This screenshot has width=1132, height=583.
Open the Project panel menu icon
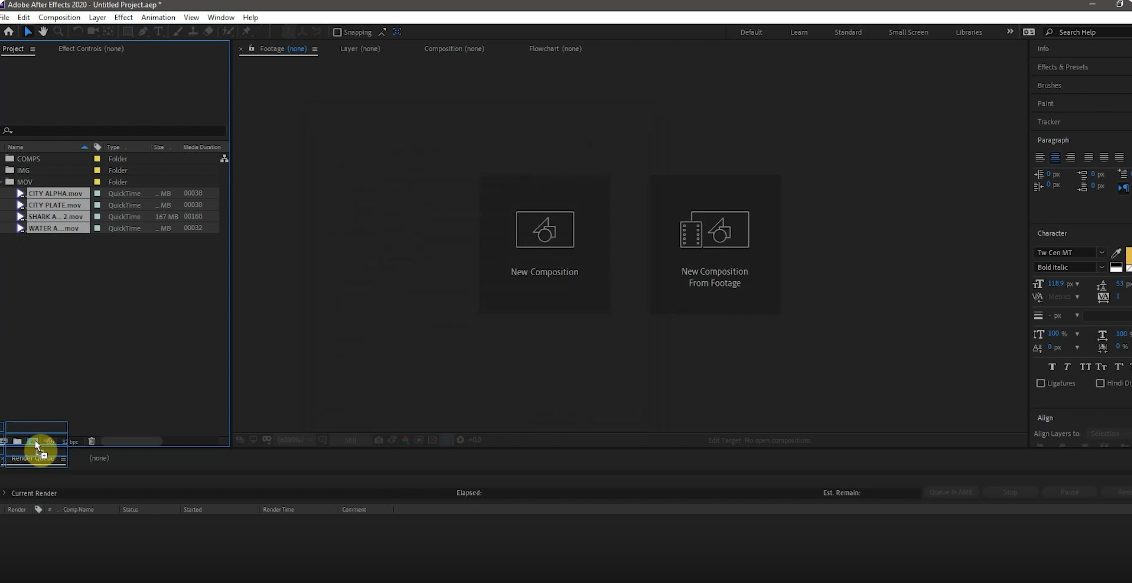coord(32,48)
